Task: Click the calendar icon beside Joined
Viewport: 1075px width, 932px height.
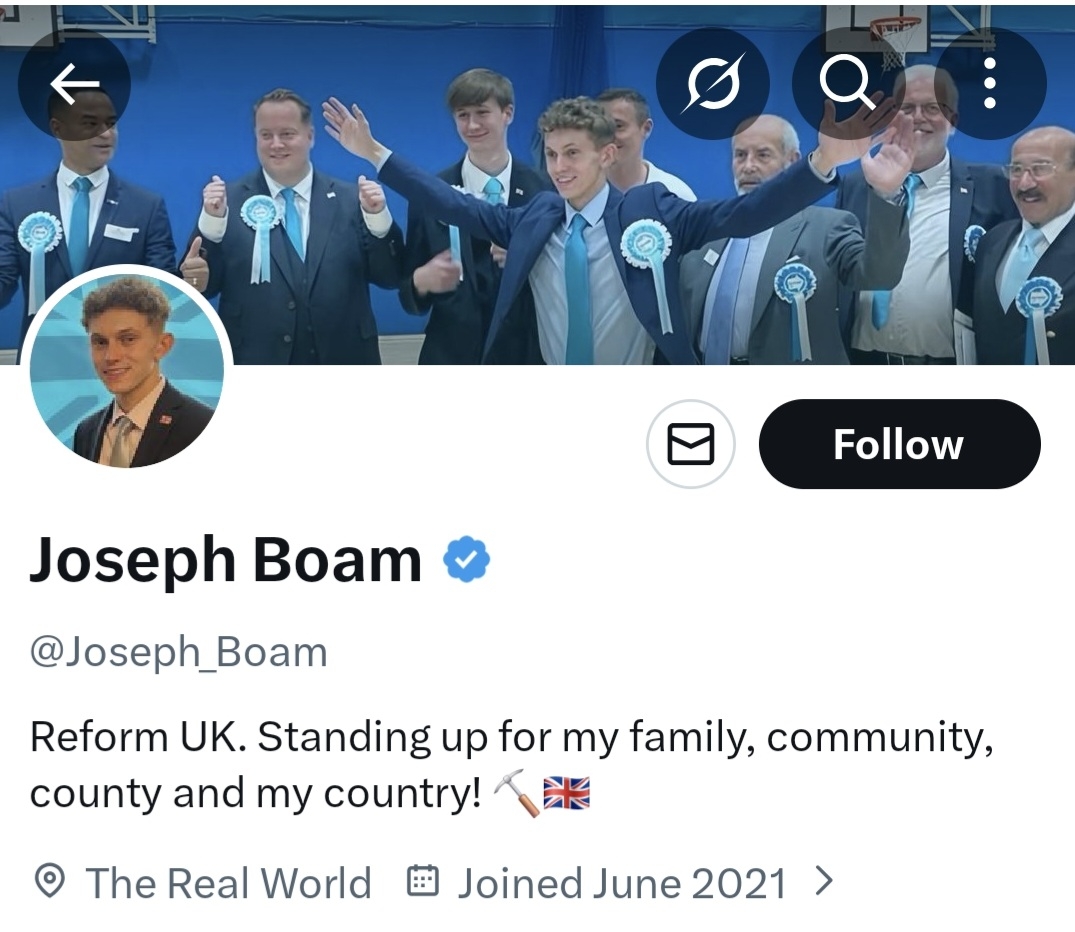Action: [424, 882]
